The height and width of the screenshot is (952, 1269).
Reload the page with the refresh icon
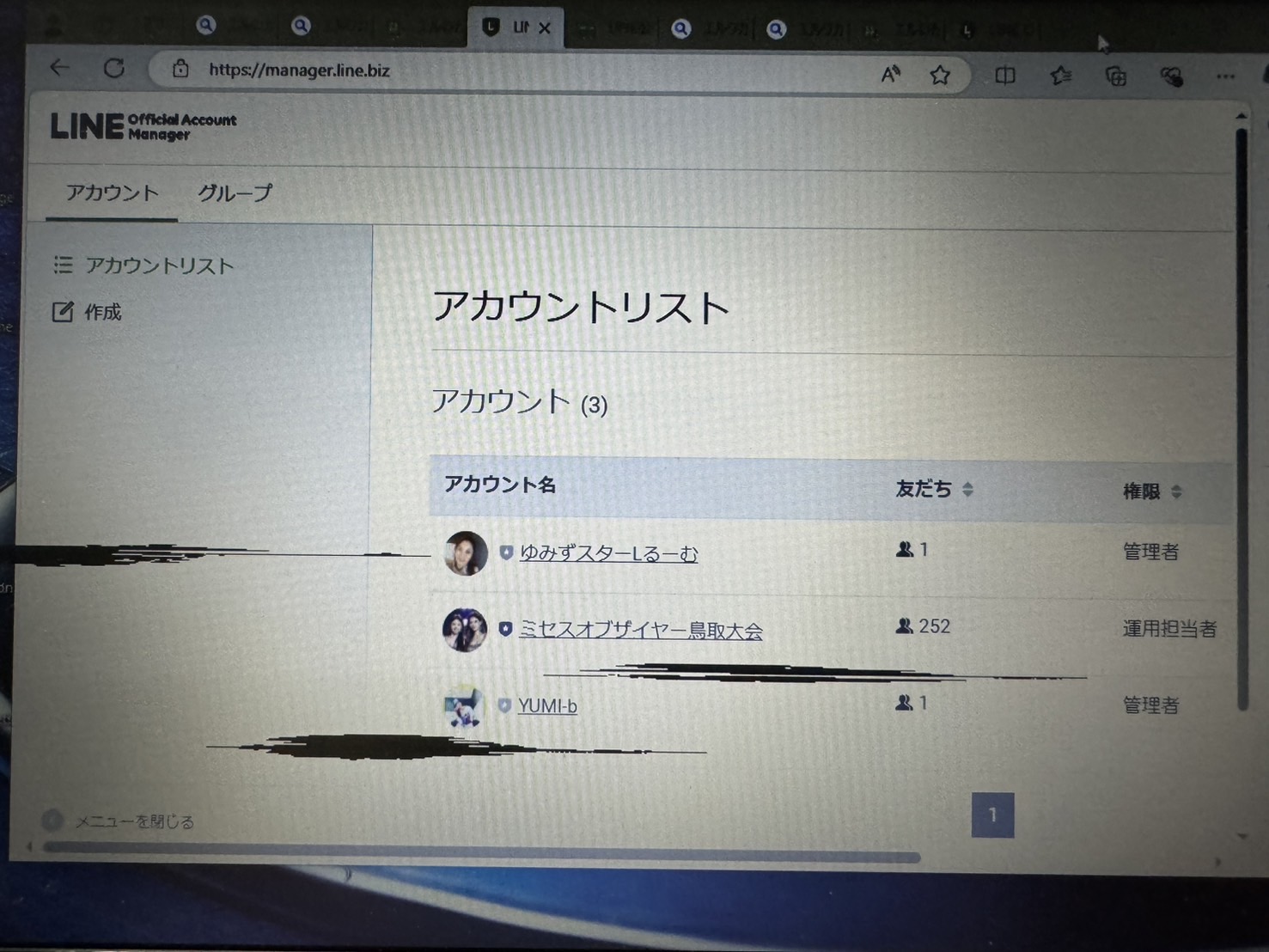(113, 68)
